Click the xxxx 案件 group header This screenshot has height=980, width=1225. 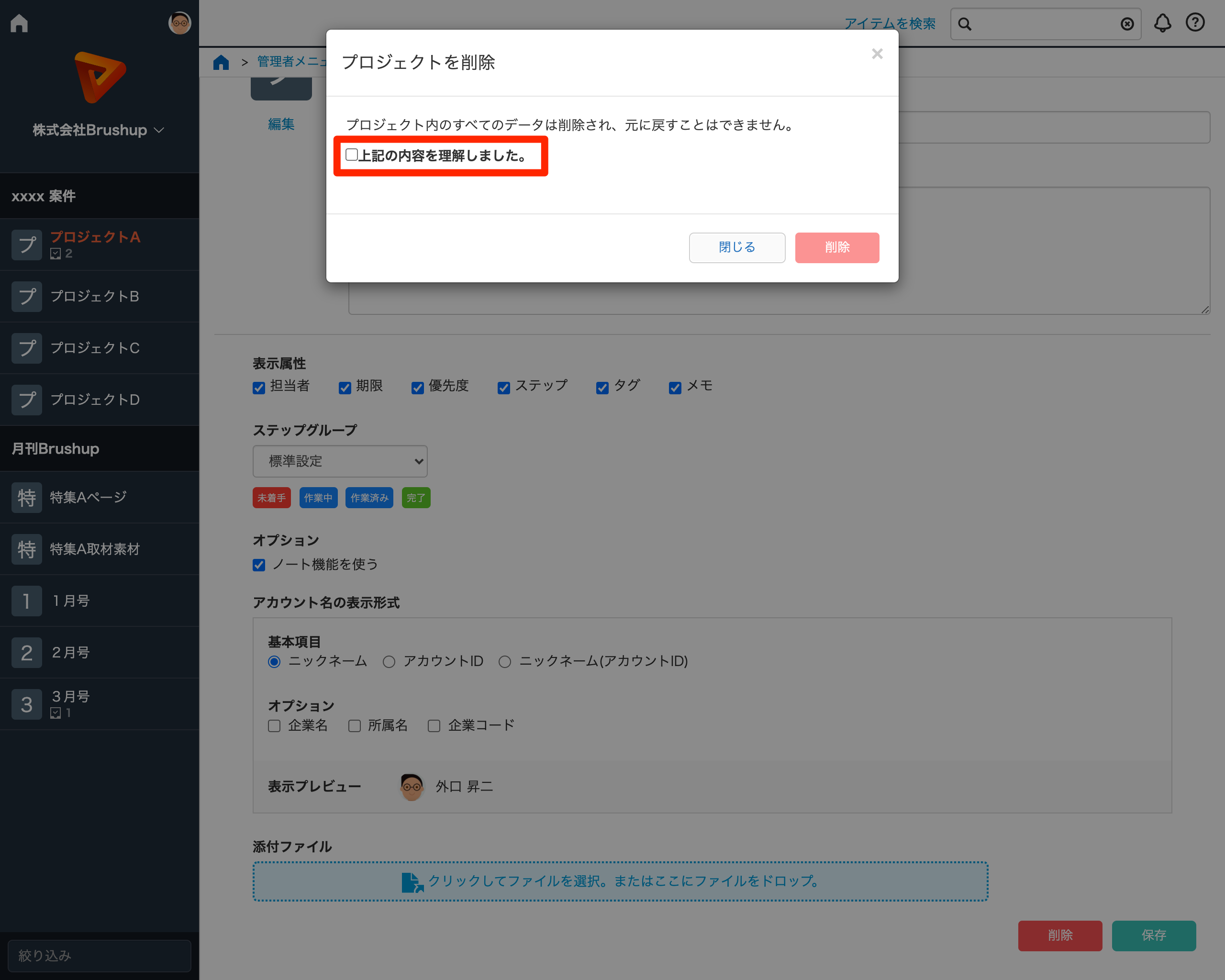pos(100,196)
